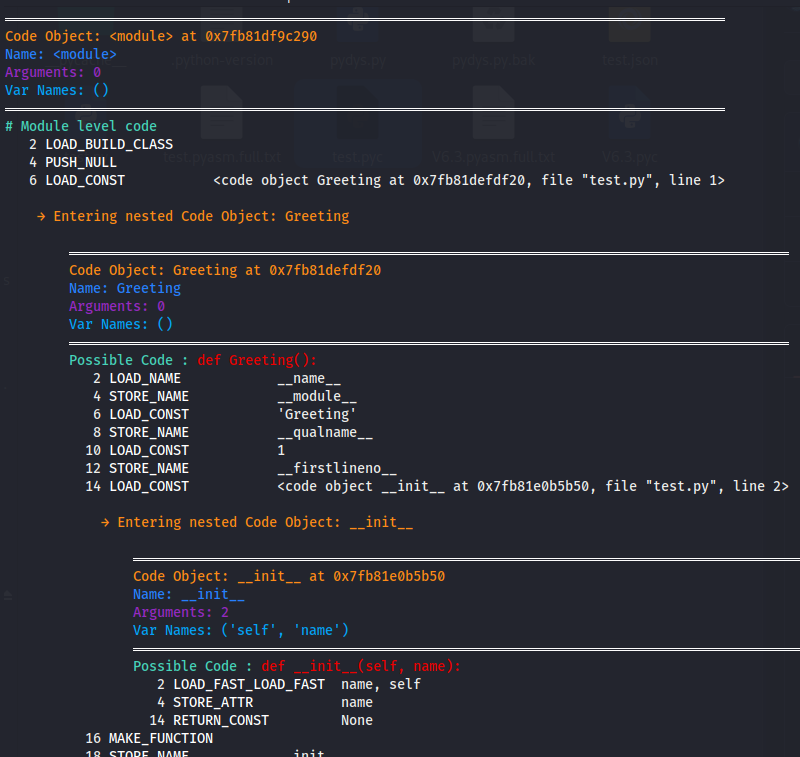This screenshot has width=800, height=757.
Task: Click the '__module__' operand
Action: point(317,396)
